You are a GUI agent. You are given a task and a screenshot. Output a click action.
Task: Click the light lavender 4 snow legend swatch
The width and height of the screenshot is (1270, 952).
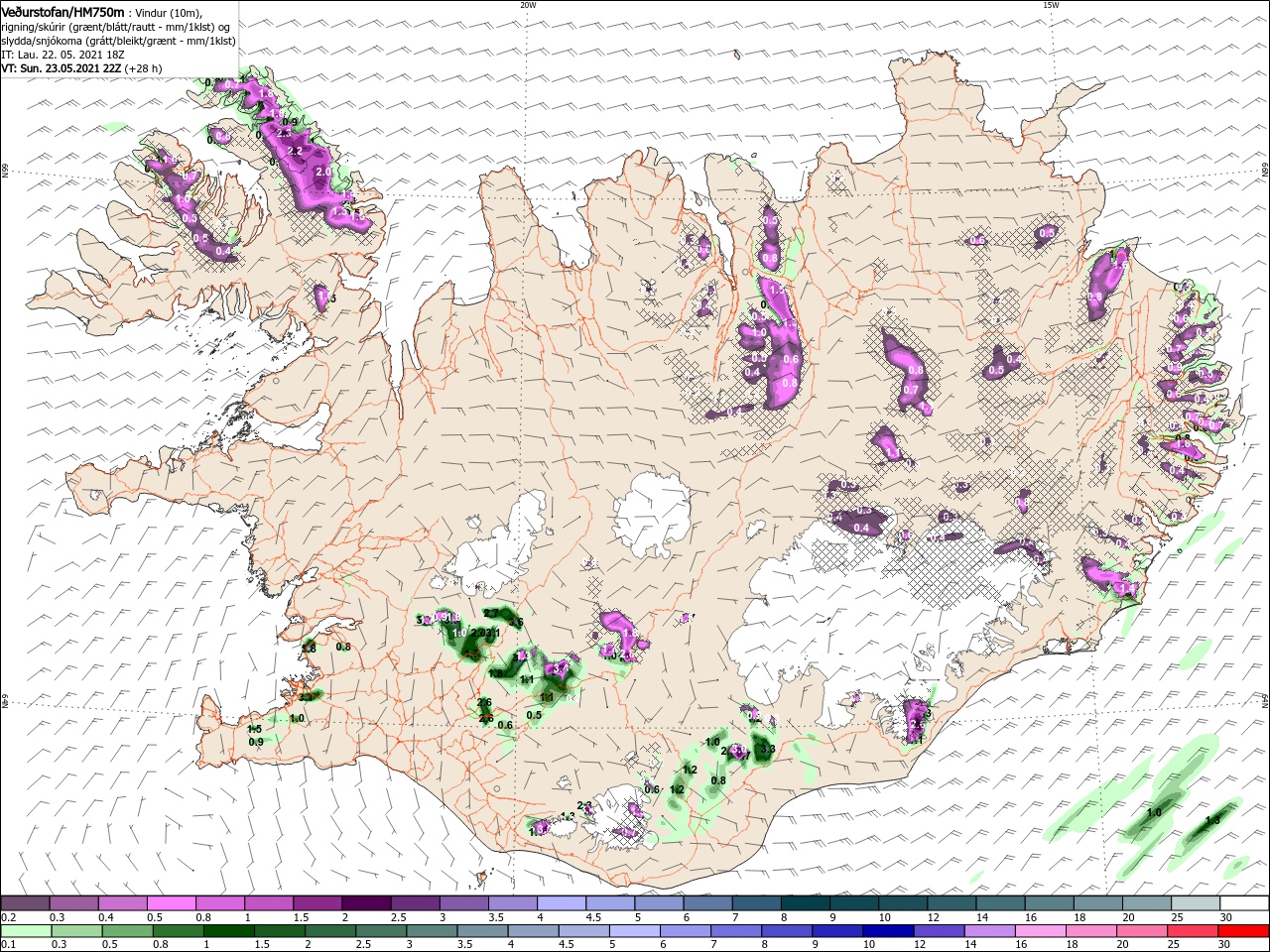pyautogui.click(x=562, y=903)
